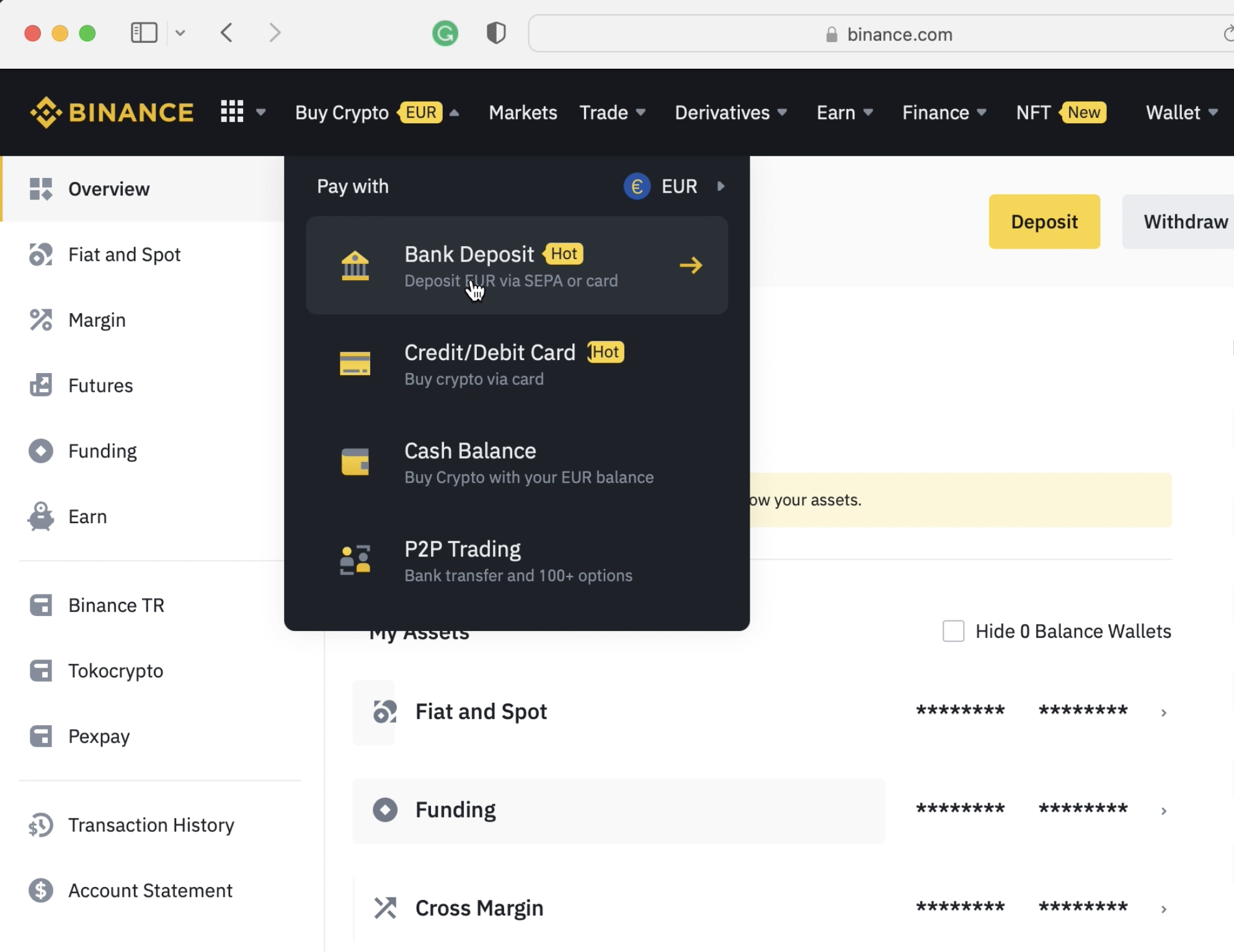Select Credit/Debit Card option

[x=517, y=364]
